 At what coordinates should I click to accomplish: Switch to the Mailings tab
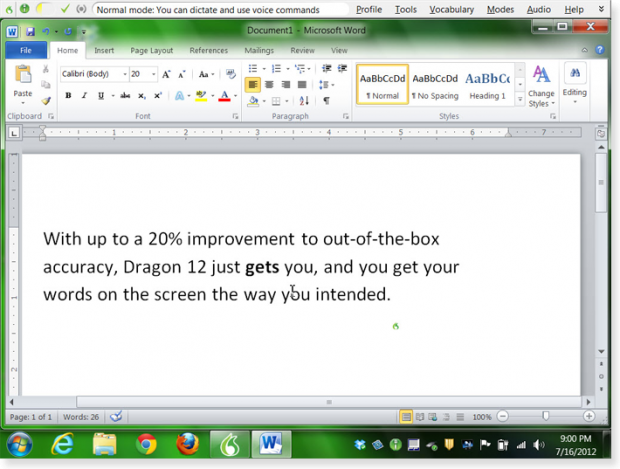click(x=259, y=50)
